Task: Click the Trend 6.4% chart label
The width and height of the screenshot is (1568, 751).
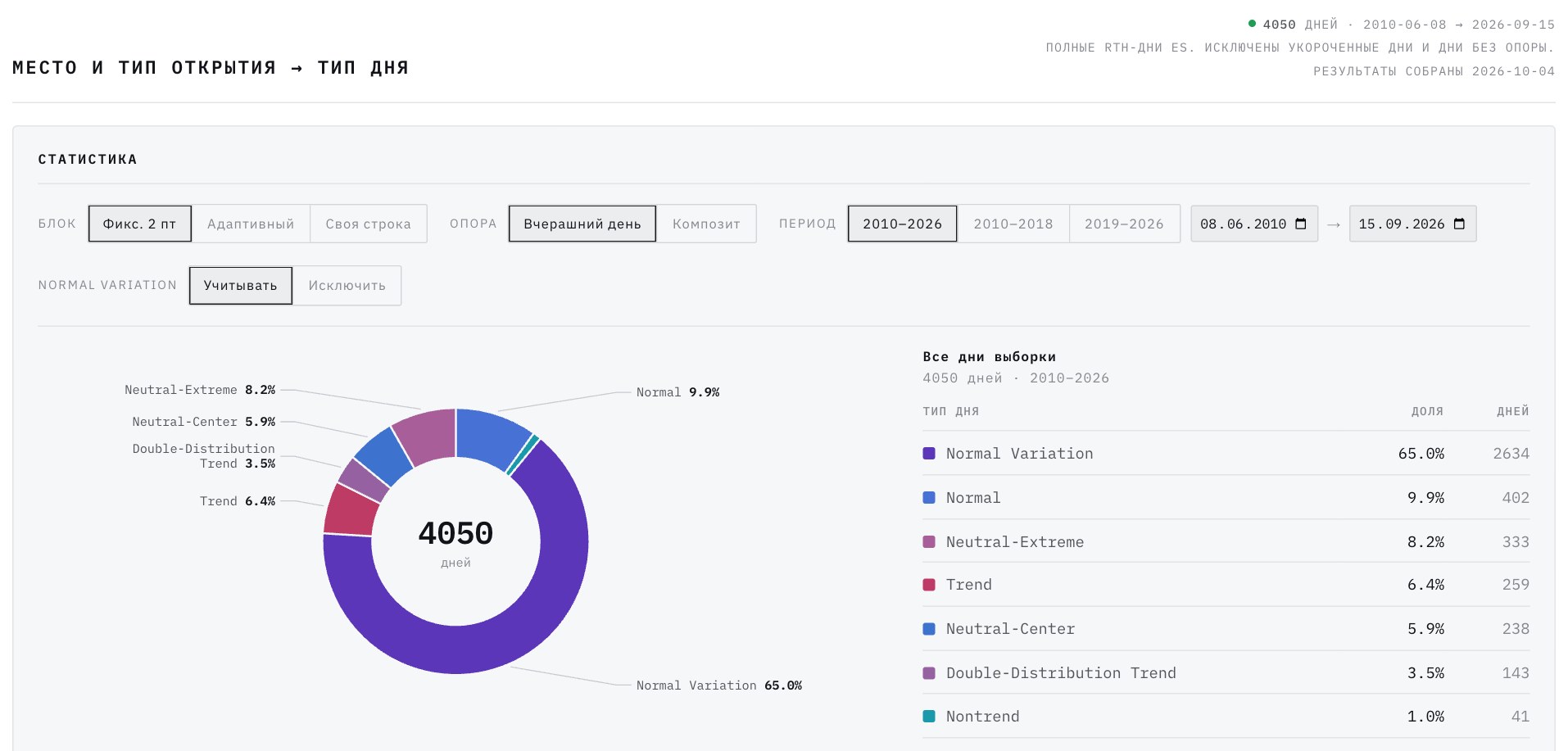Action: click(238, 501)
